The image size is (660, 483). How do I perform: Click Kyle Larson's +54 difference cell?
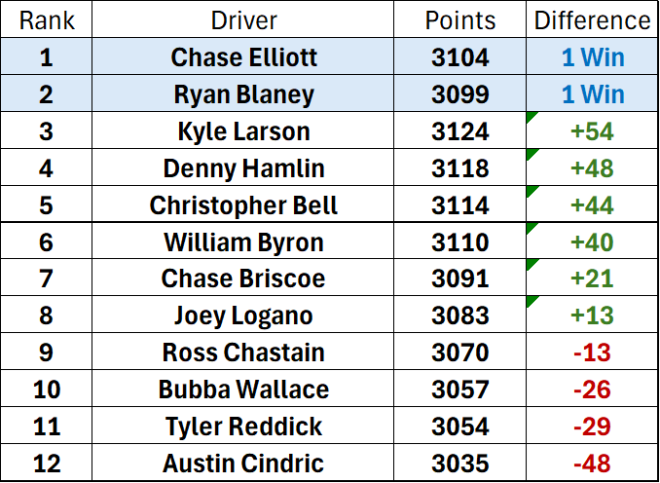592,131
